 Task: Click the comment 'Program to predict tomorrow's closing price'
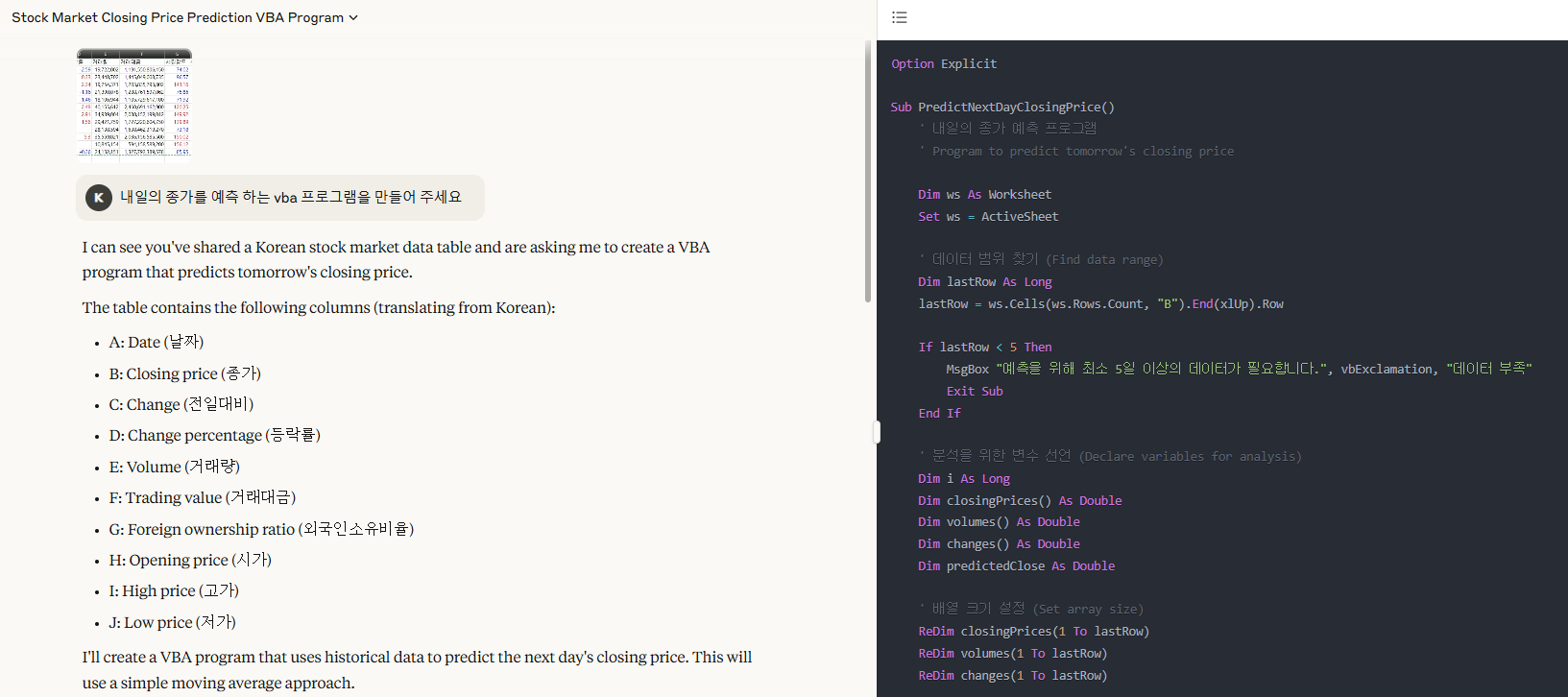click(1076, 151)
